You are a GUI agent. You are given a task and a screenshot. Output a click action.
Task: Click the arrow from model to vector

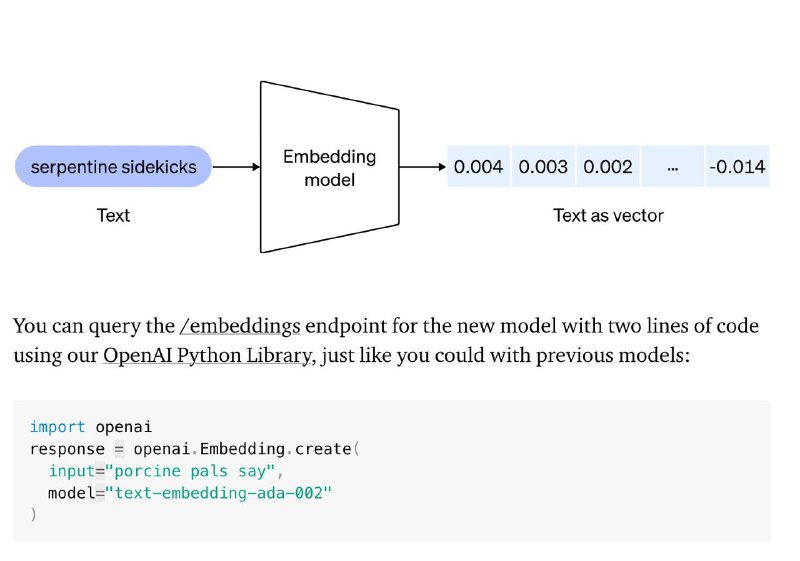422,167
